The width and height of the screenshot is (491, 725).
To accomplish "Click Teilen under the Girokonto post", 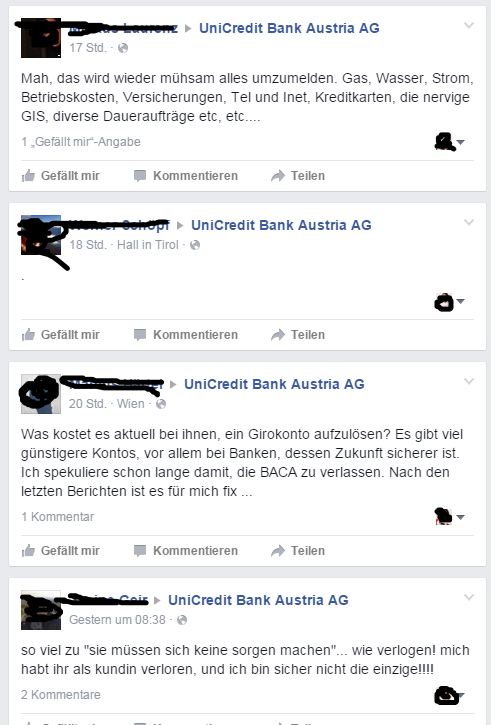I will tap(298, 551).
